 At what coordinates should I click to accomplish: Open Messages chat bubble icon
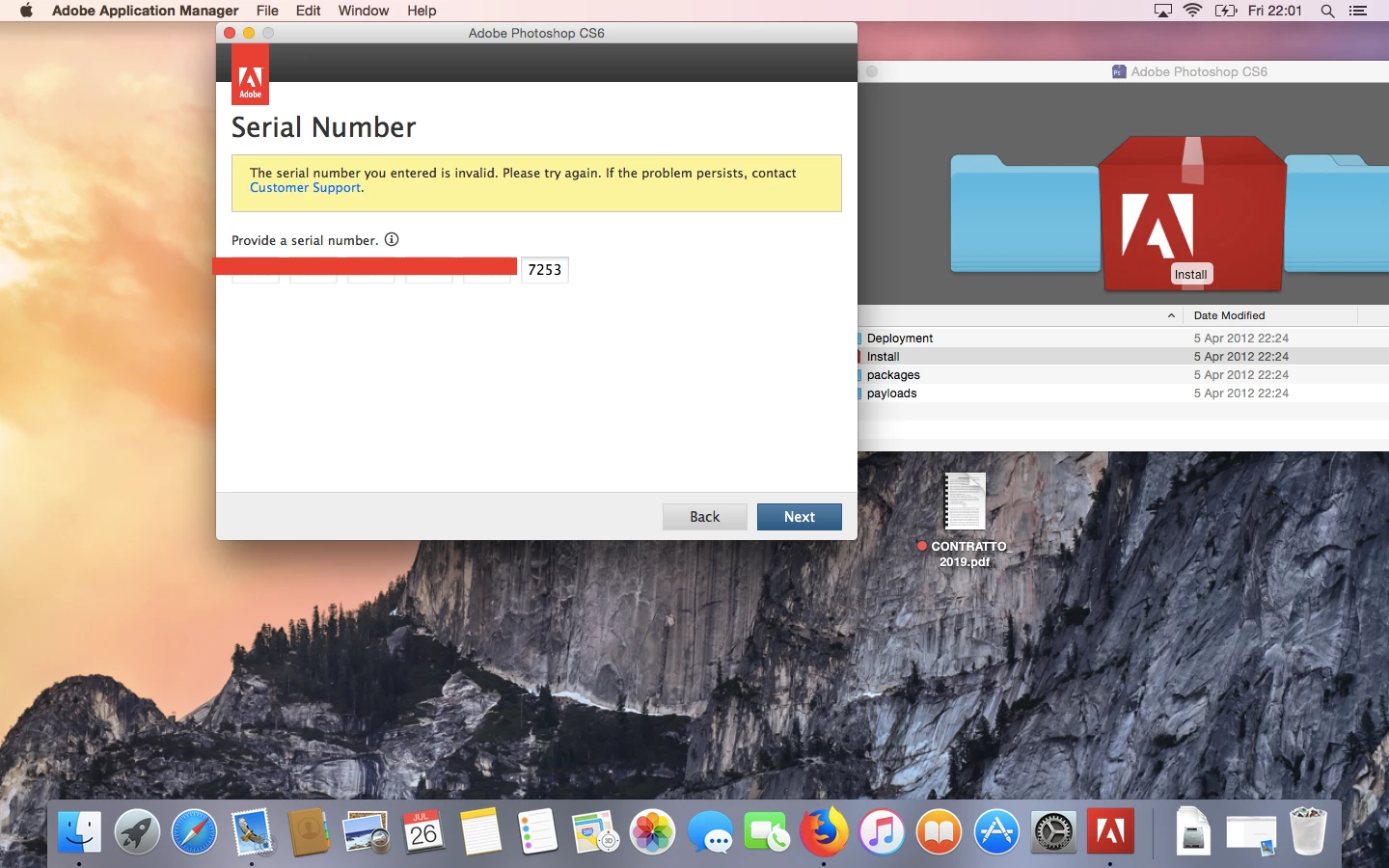(x=710, y=831)
